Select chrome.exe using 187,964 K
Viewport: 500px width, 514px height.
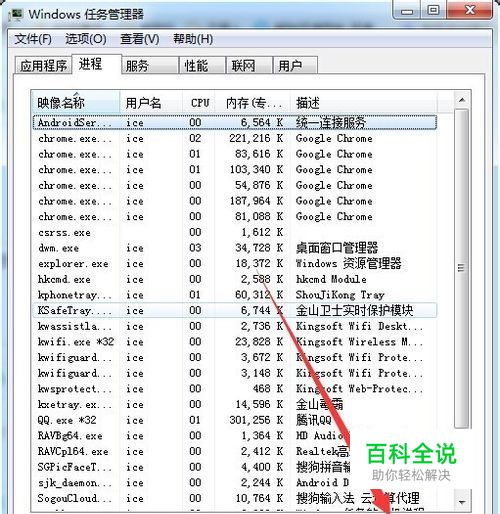(x=235, y=201)
